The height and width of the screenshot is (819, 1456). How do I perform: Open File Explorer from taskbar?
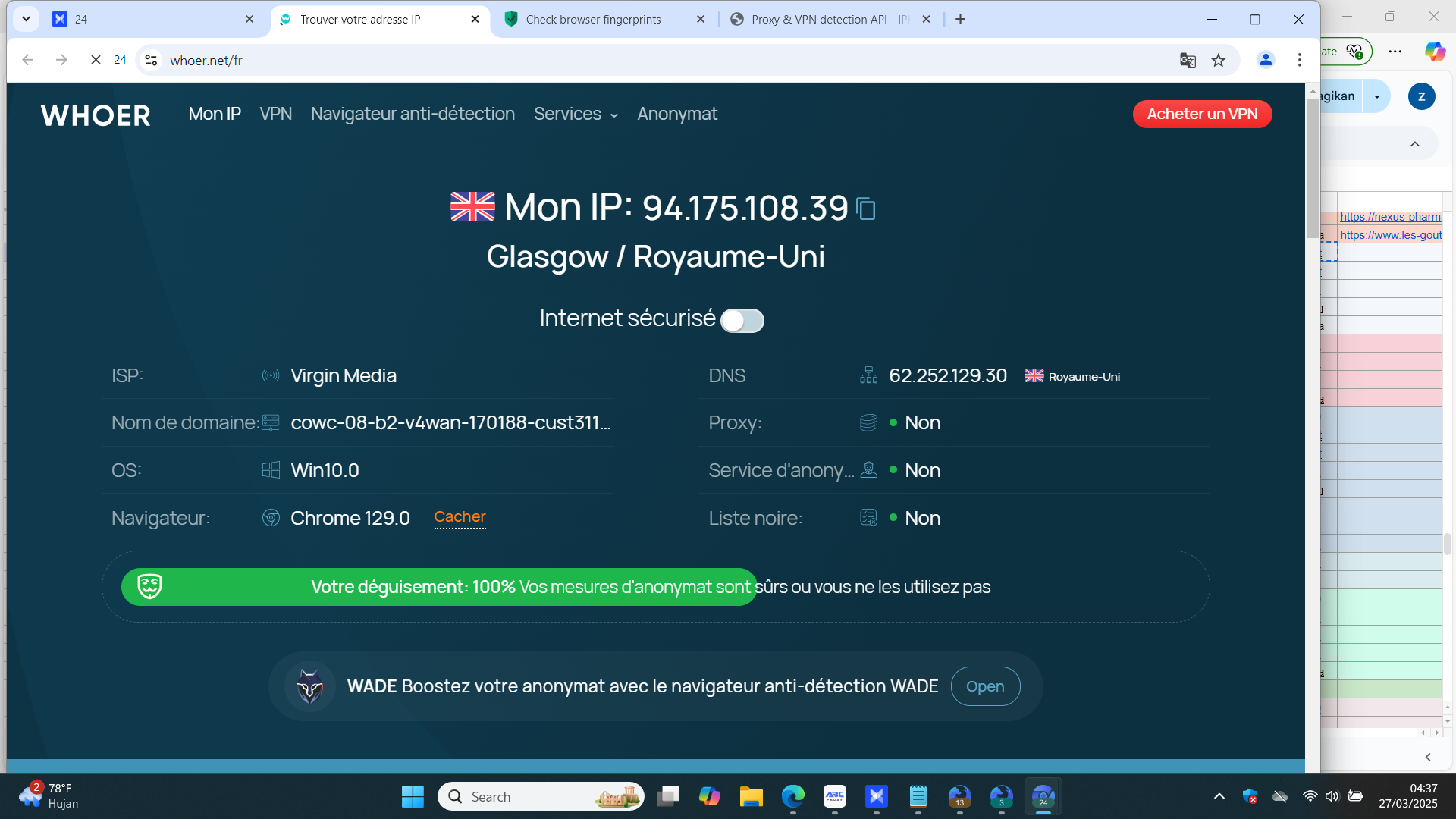pos(751,797)
